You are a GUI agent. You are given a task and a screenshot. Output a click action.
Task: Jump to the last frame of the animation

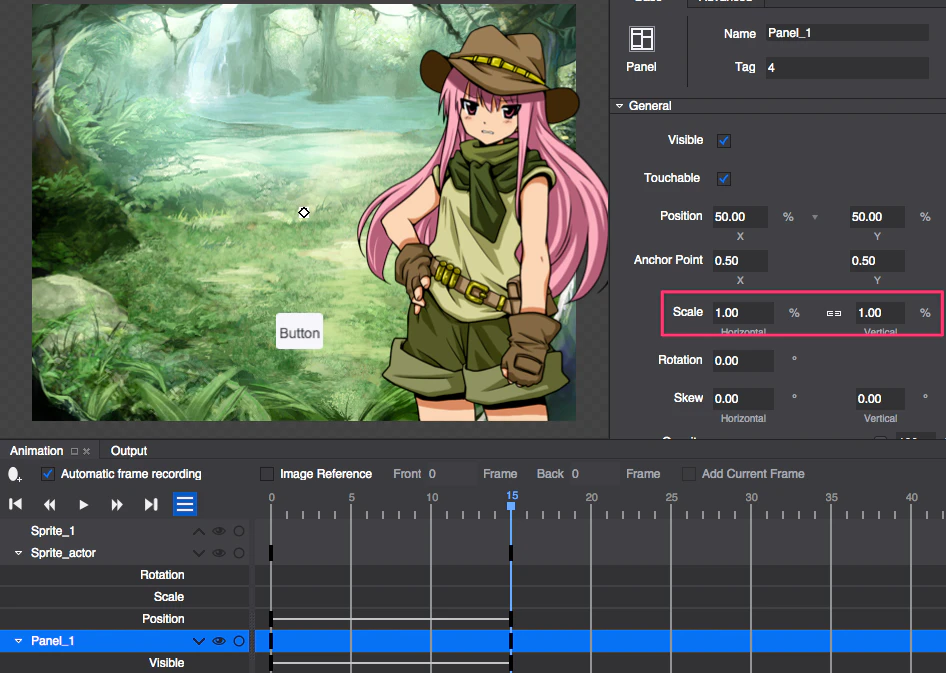(151, 504)
